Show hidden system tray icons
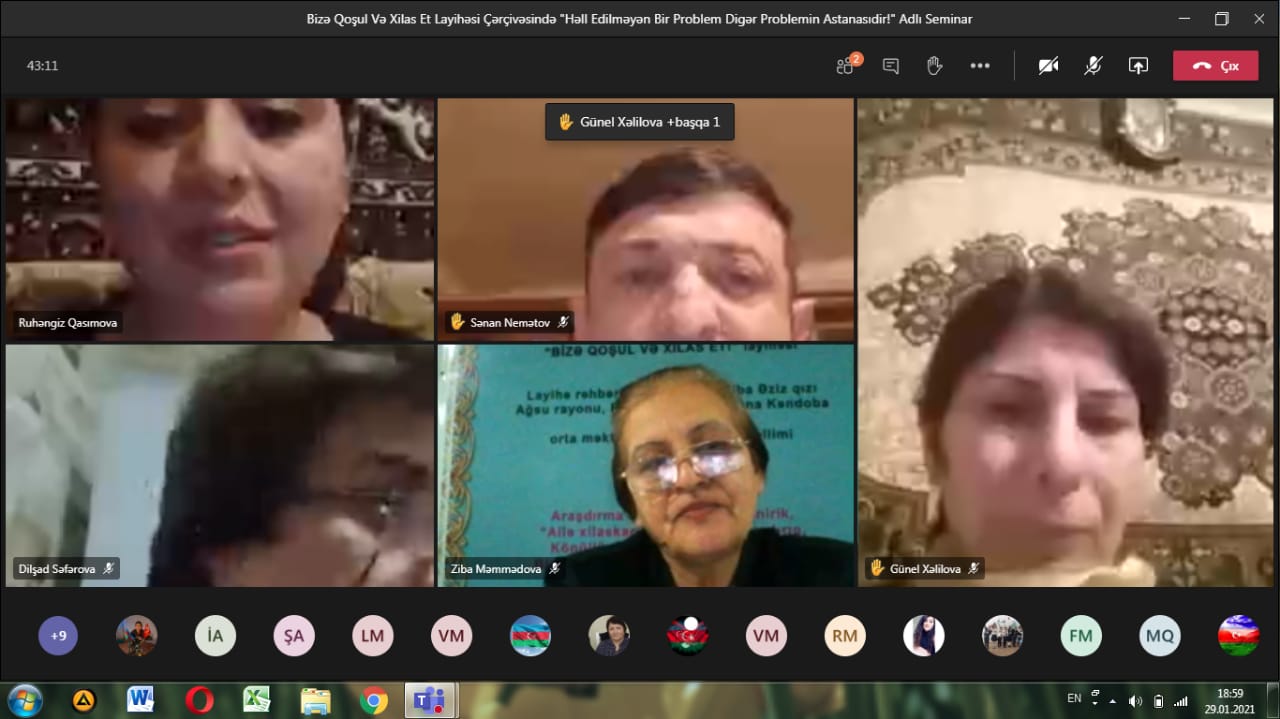This screenshot has height=719, width=1280. click(1114, 700)
